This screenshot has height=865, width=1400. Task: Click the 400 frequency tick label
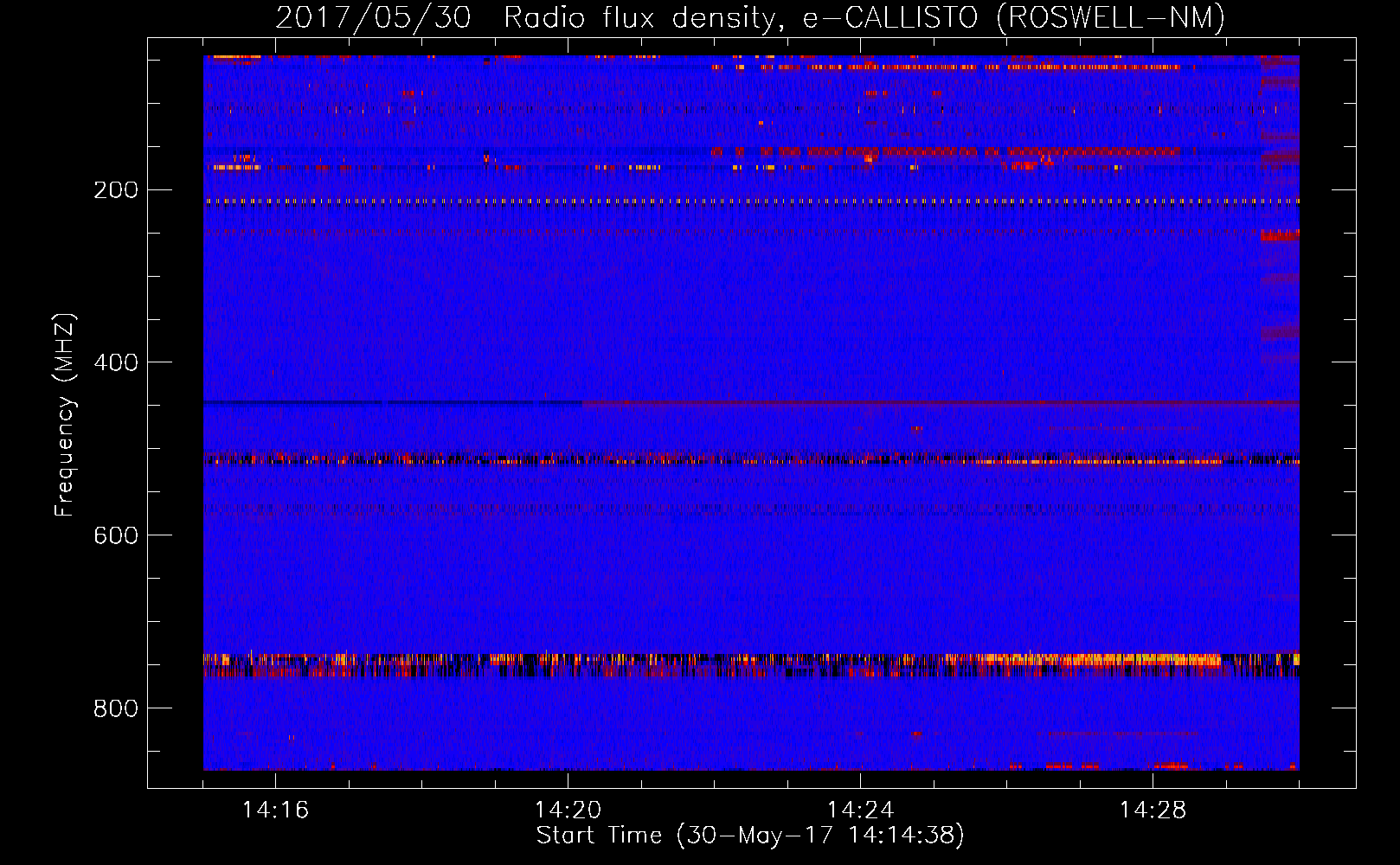(115, 363)
